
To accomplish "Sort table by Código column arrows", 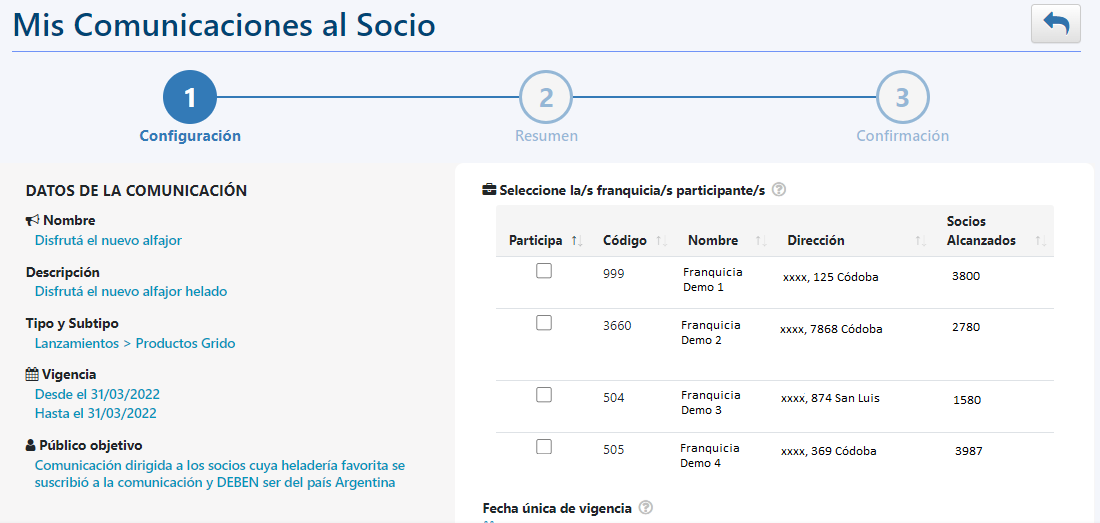I will tap(661, 240).
